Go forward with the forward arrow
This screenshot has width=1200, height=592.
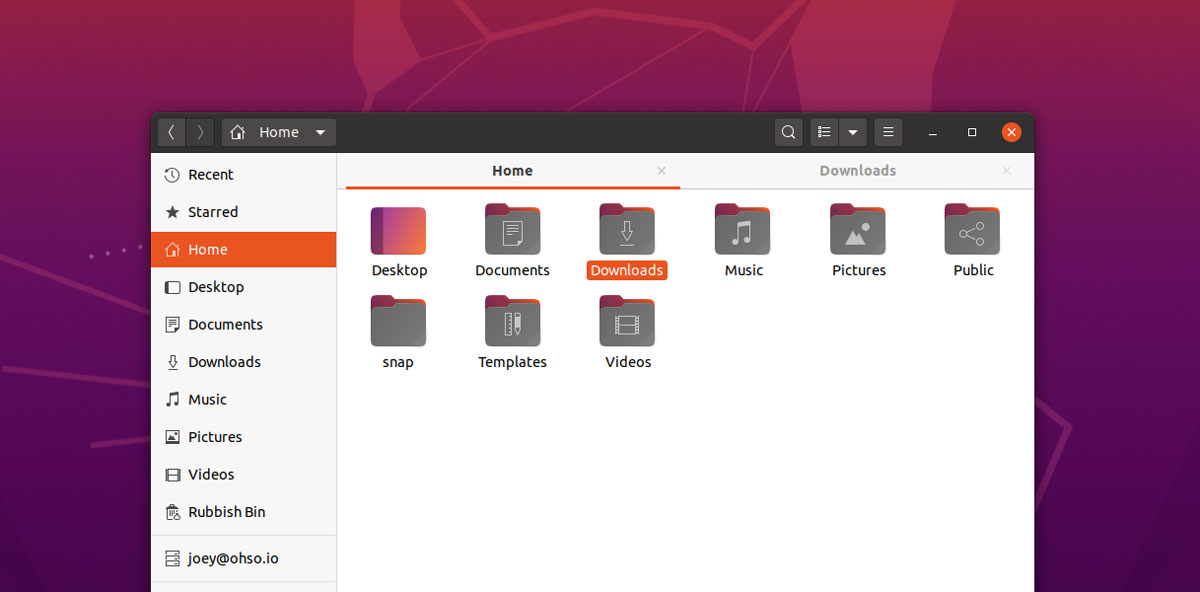200,131
